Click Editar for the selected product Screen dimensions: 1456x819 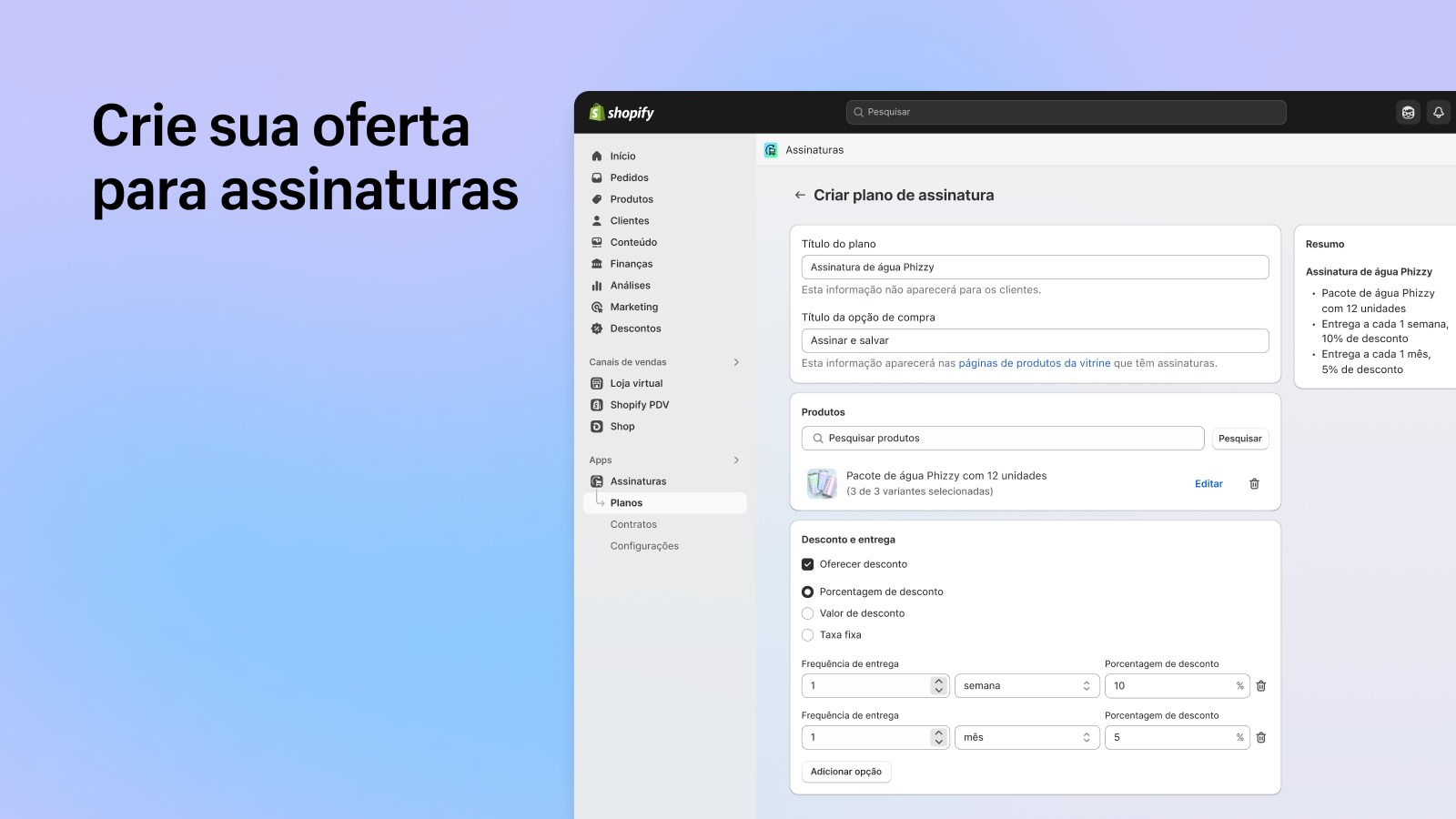click(x=1208, y=484)
